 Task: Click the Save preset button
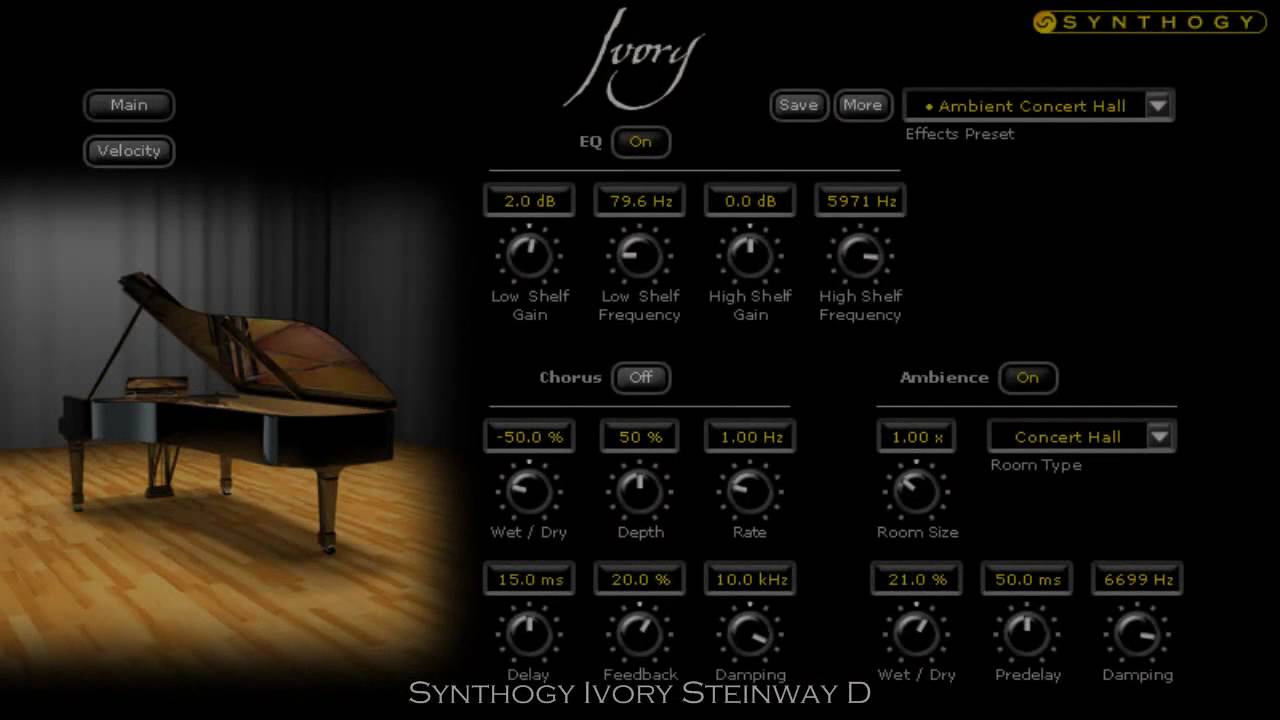(798, 105)
